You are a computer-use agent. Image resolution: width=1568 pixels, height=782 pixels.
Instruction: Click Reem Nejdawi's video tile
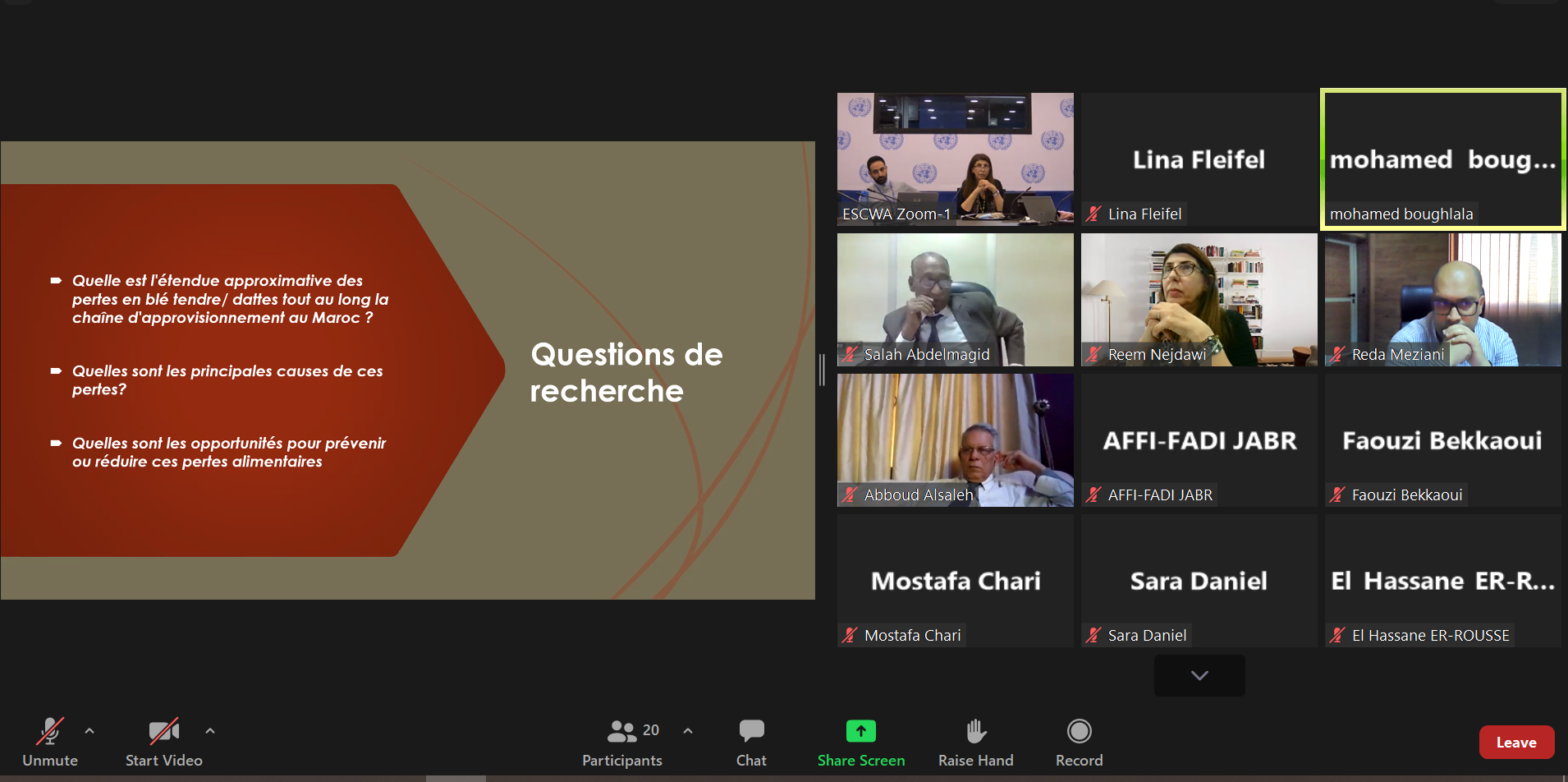coord(1199,300)
